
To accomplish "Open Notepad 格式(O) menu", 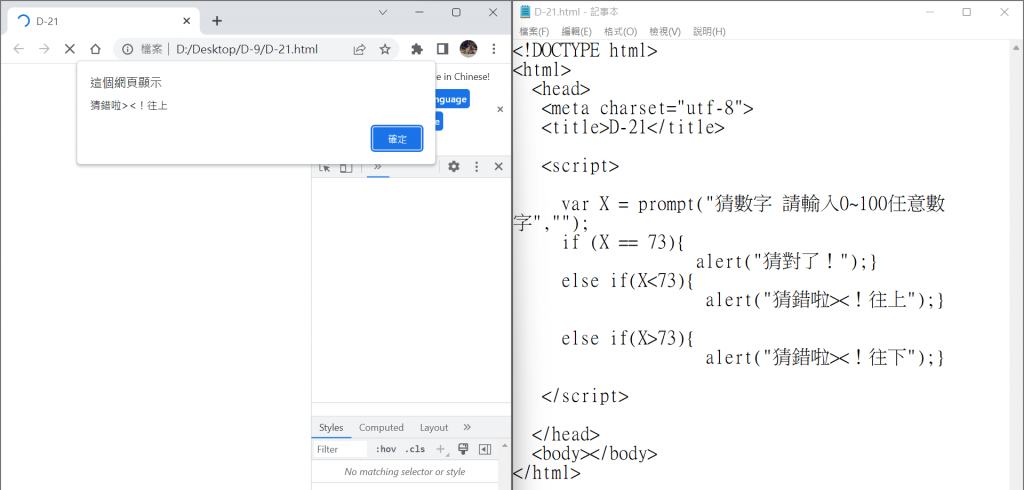I will (620, 31).
